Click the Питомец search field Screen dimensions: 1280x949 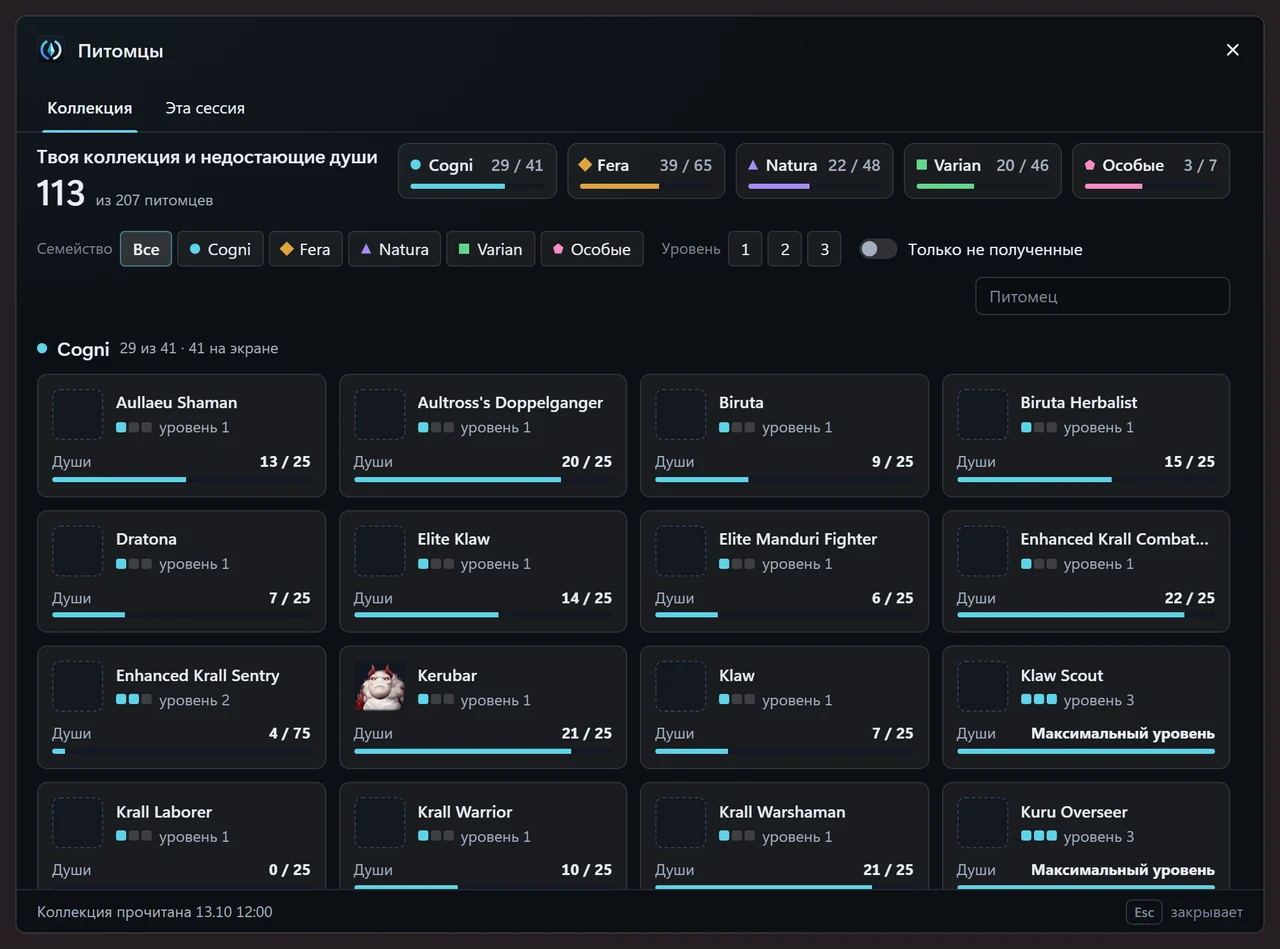click(x=1102, y=296)
